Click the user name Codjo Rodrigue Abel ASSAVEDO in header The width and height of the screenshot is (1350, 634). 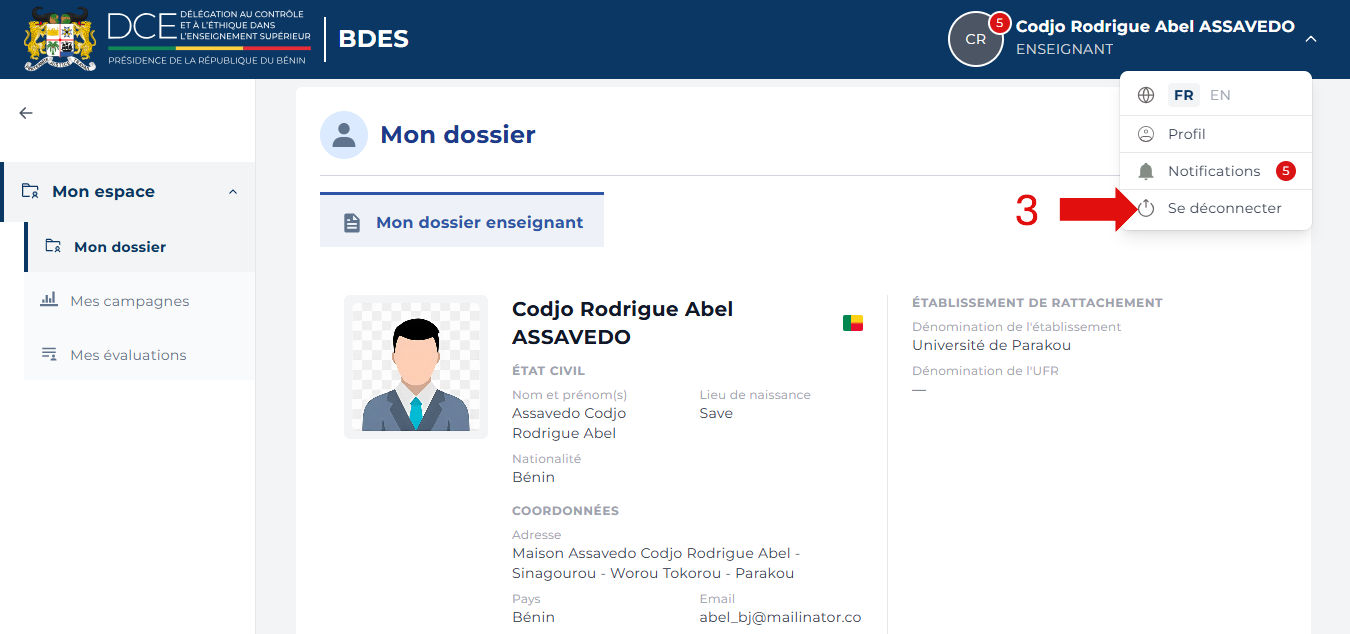(1155, 27)
